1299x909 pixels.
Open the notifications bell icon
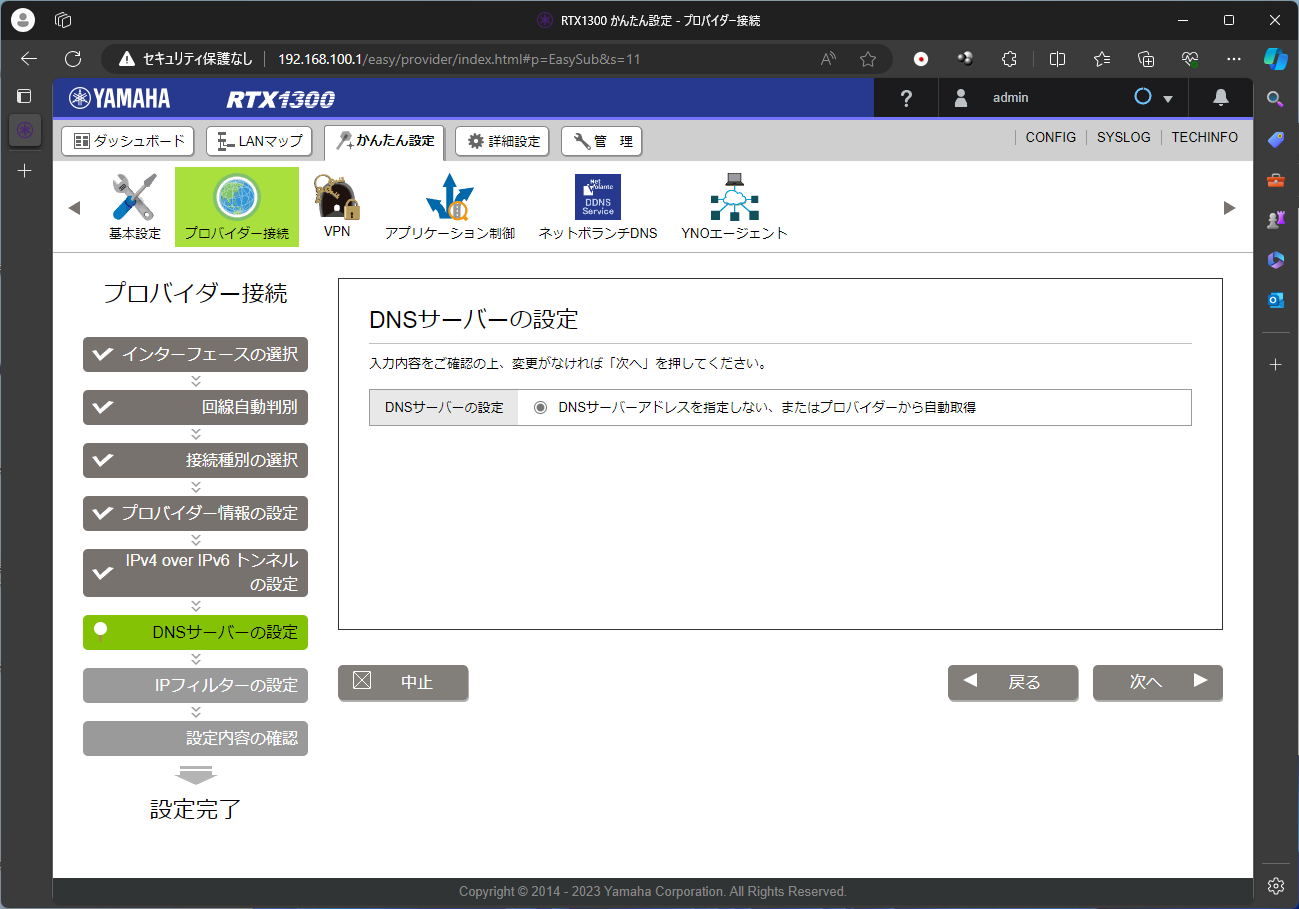(x=1220, y=98)
